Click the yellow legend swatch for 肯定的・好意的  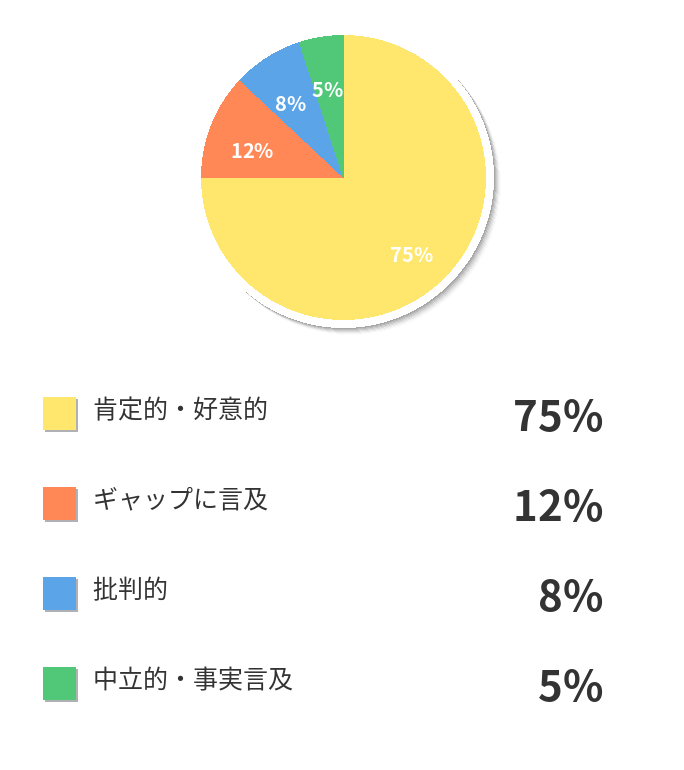tap(60, 413)
